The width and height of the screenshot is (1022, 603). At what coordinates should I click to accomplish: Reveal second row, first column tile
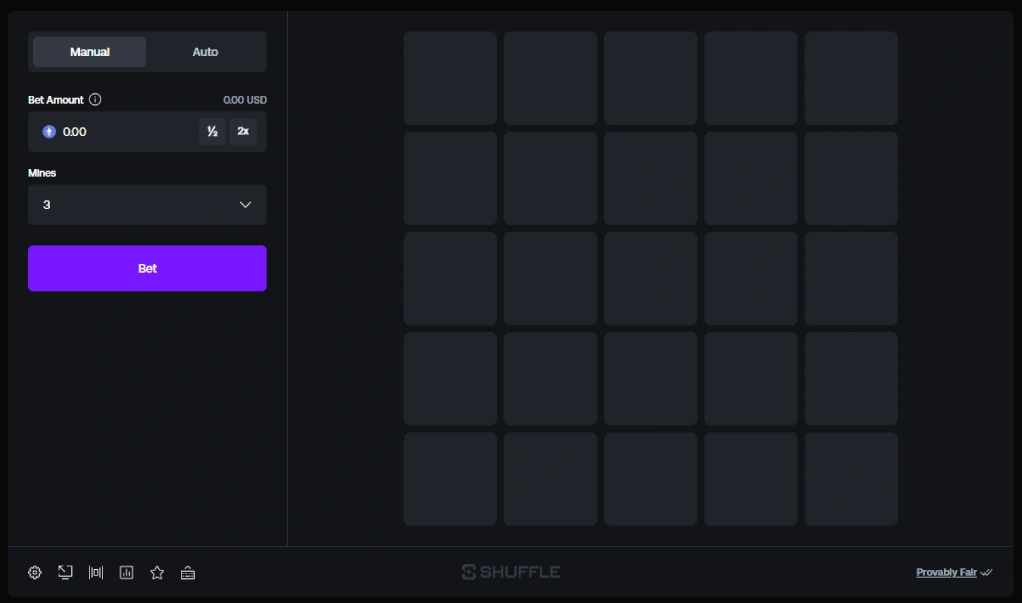click(x=450, y=179)
